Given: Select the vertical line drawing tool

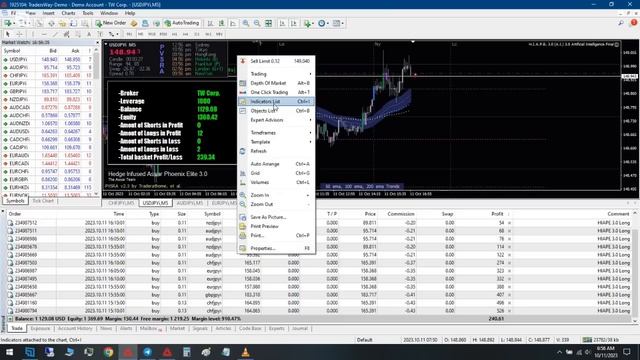Looking at the screenshot, I should [33, 34].
